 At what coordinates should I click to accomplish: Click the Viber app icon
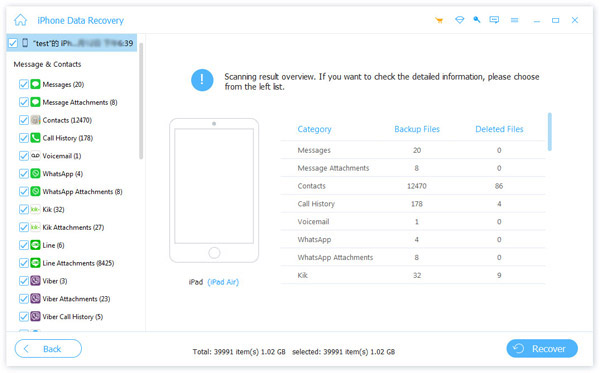tap(35, 281)
